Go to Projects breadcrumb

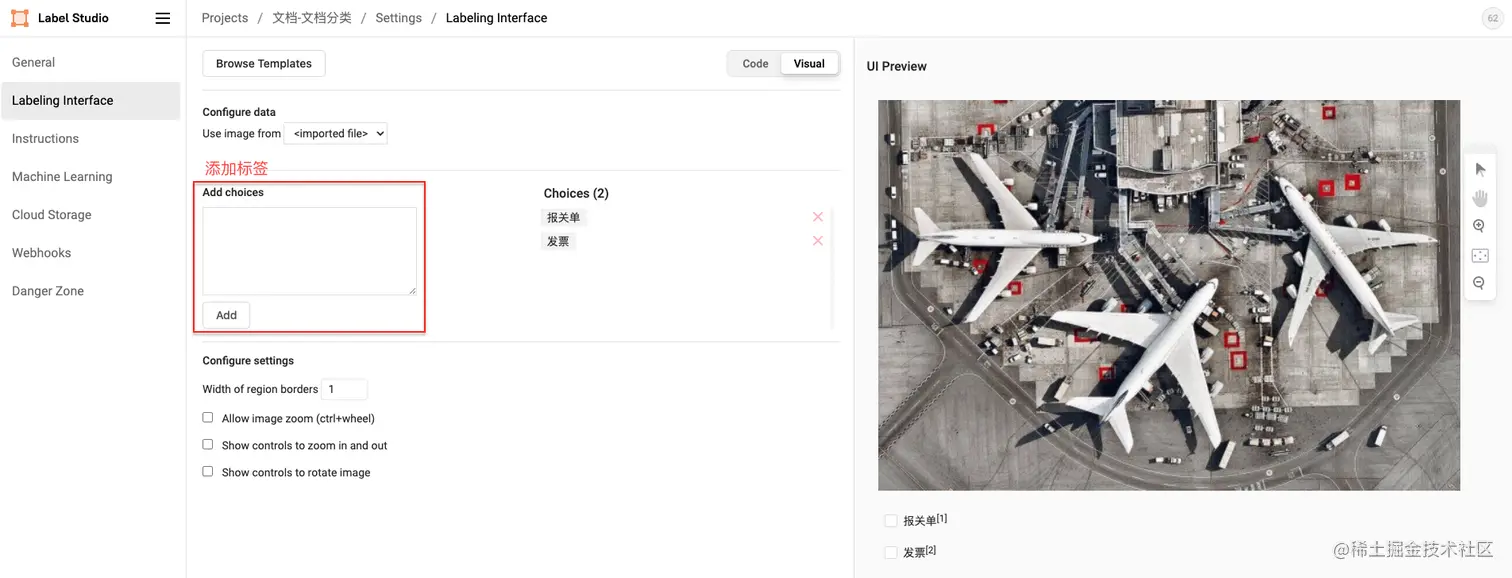[x=225, y=18]
